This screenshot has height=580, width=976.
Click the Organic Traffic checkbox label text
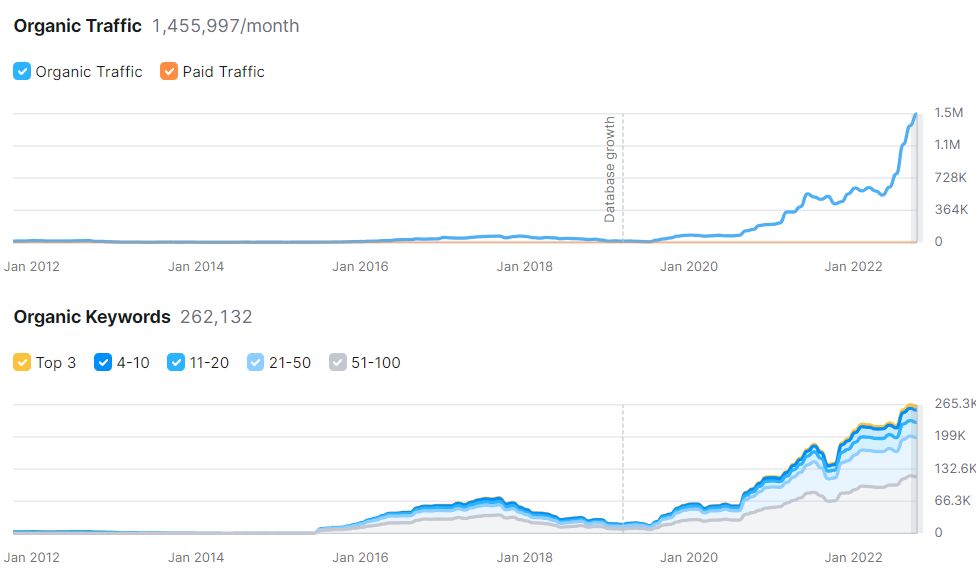point(89,72)
